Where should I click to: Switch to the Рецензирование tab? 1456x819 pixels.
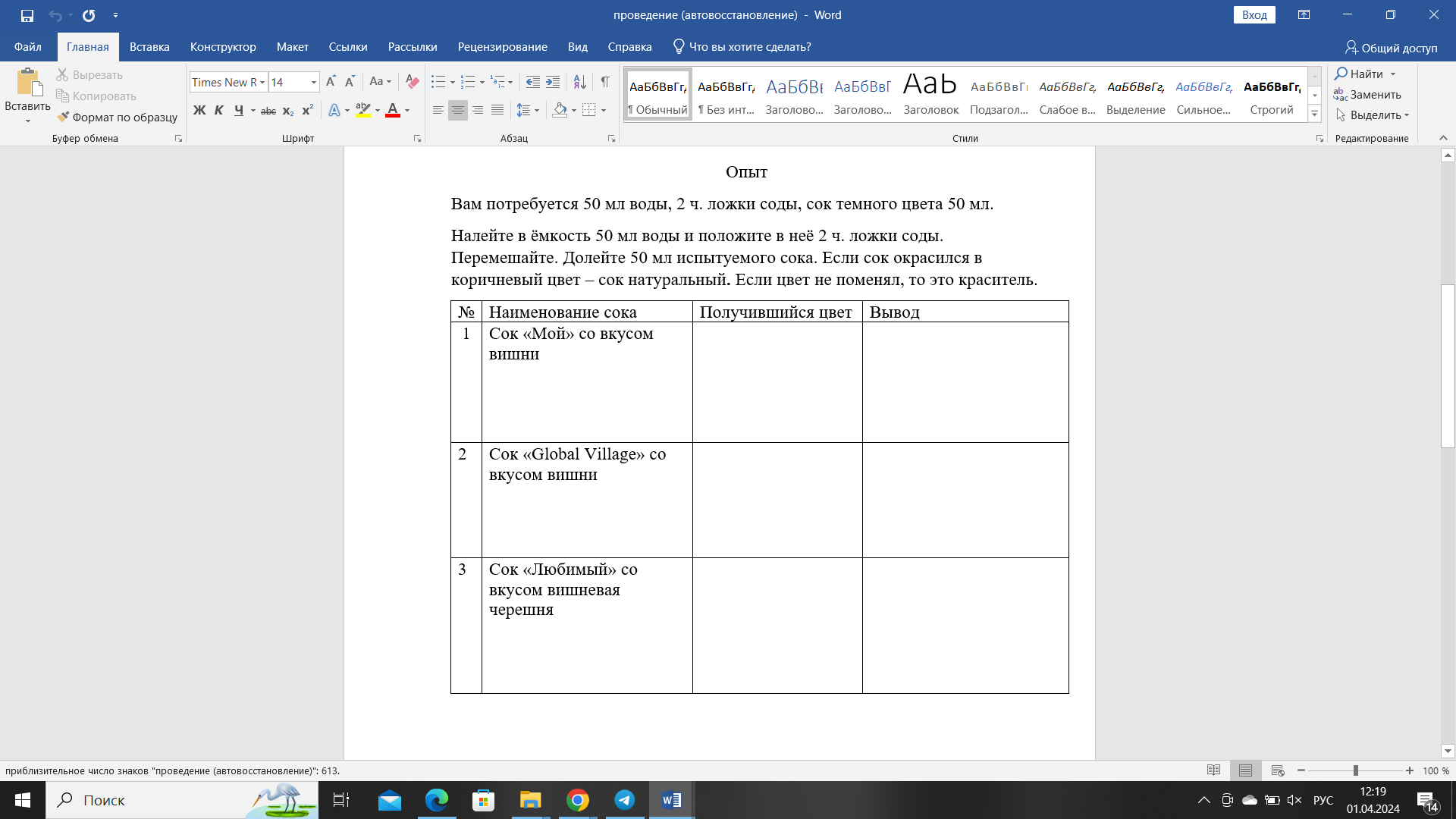coord(502,47)
